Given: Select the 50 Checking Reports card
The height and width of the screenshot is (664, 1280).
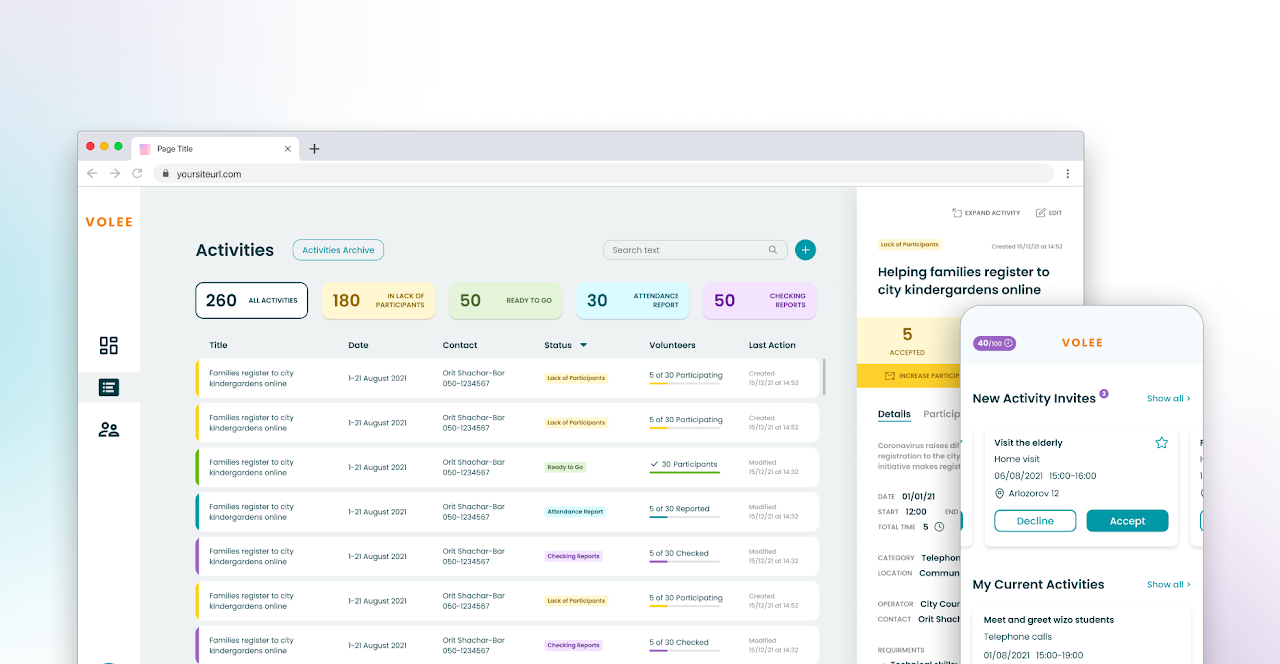Looking at the screenshot, I should coord(759,300).
